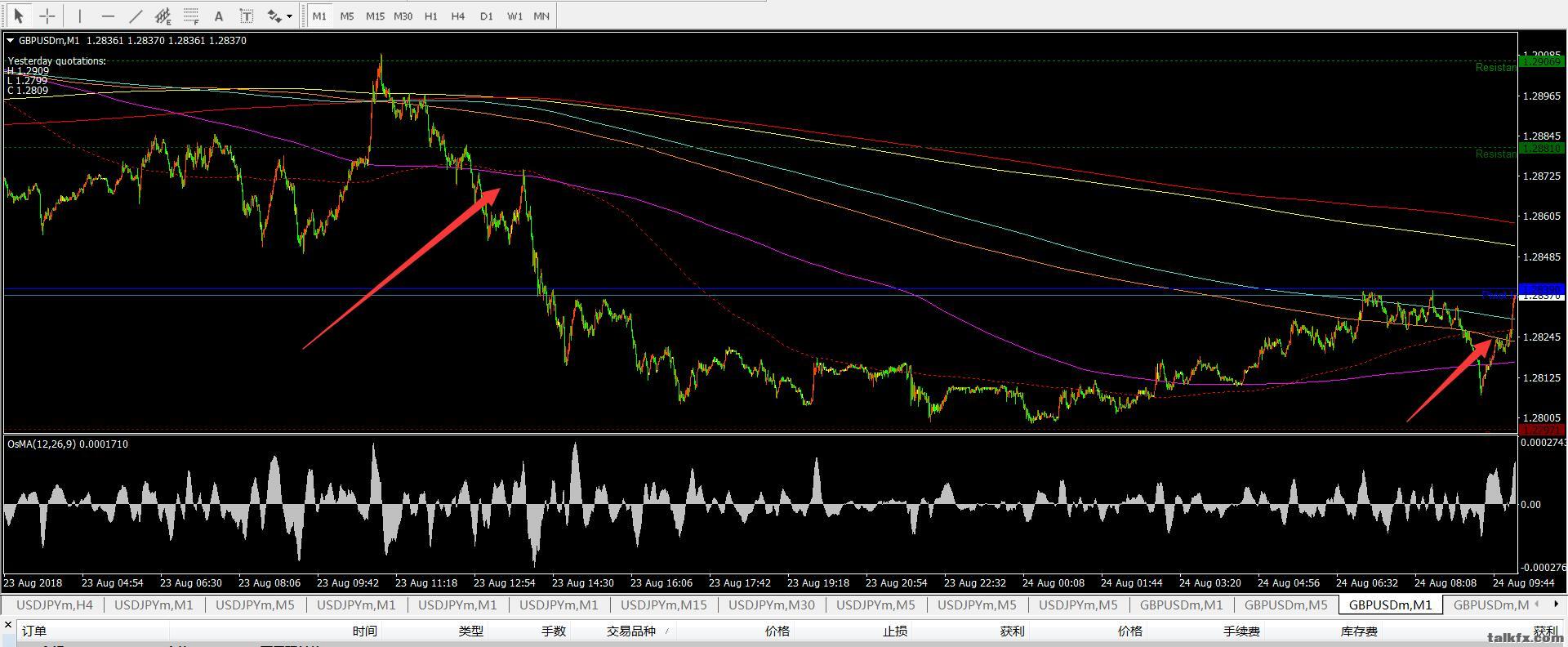
Task: Switch chart to M1 timeframe
Action: pos(319,16)
